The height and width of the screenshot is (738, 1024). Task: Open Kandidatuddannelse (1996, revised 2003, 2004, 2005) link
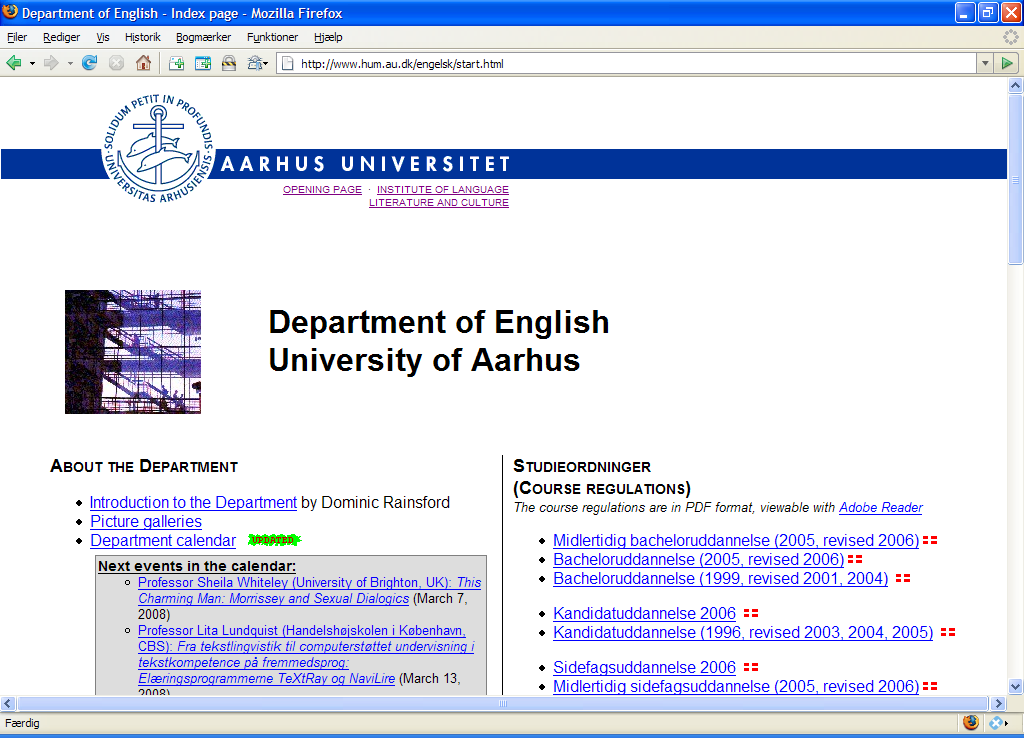(x=743, y=632)
